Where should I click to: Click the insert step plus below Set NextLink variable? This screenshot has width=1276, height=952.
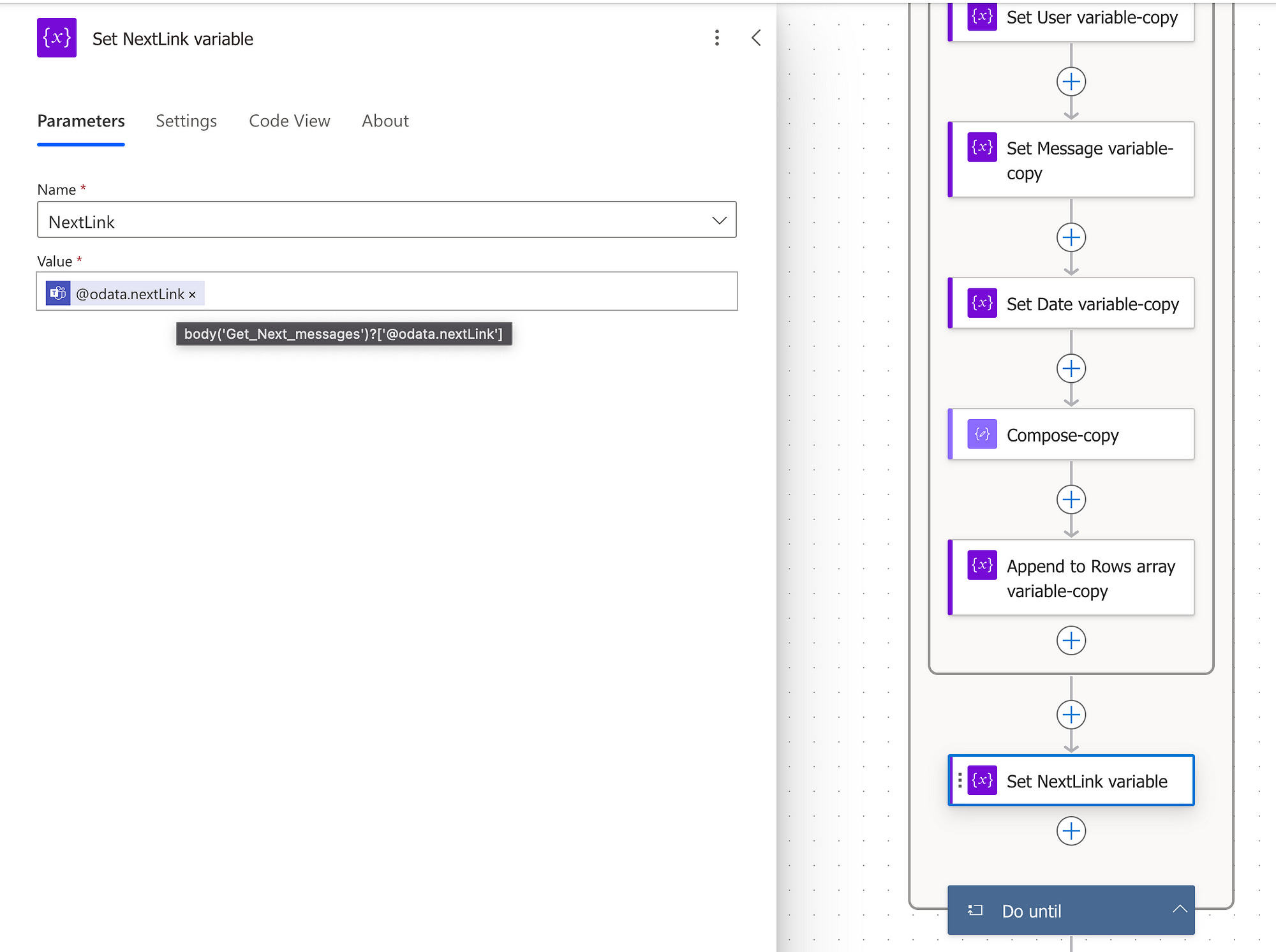1071,831
